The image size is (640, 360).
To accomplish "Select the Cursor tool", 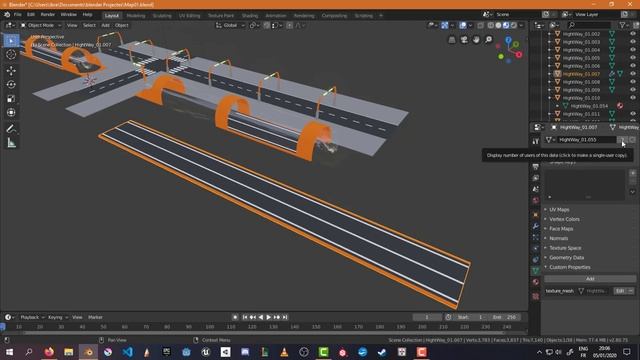I will pyautogui.click(x=11, y=54).
